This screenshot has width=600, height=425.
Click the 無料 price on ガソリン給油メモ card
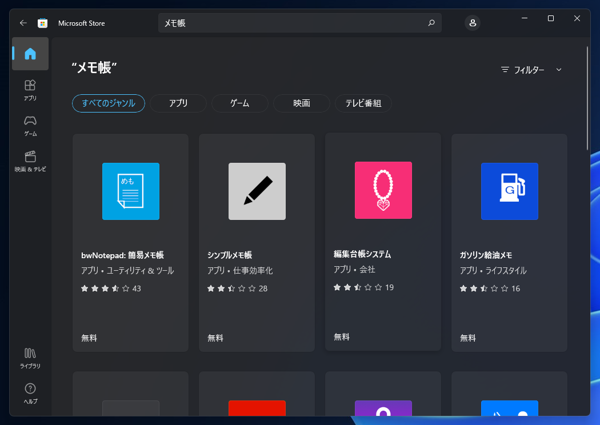point(468,338)
